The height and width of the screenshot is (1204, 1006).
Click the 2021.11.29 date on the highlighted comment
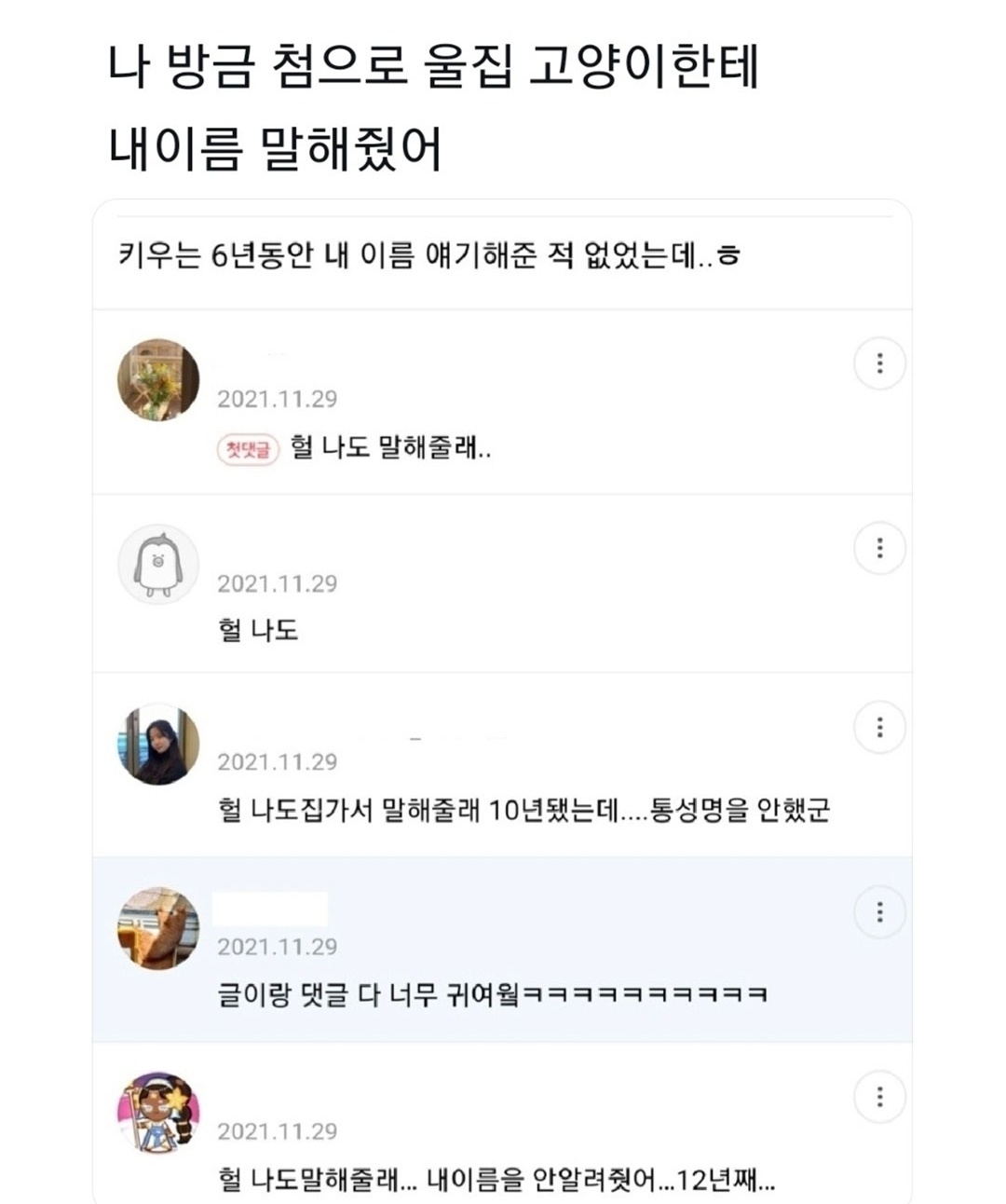pos(277,947)
